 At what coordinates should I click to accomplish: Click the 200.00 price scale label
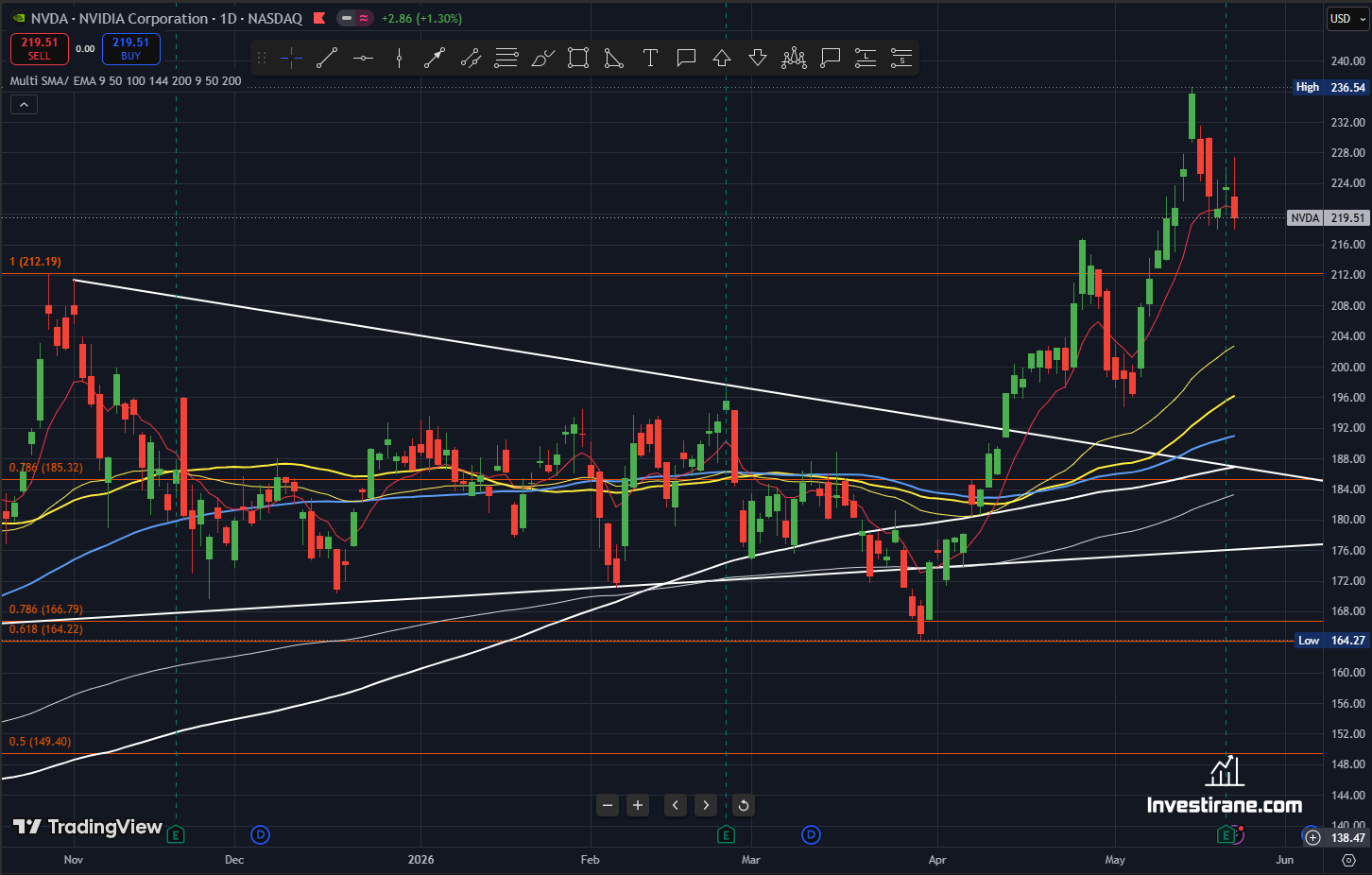tap(1347, 367)
